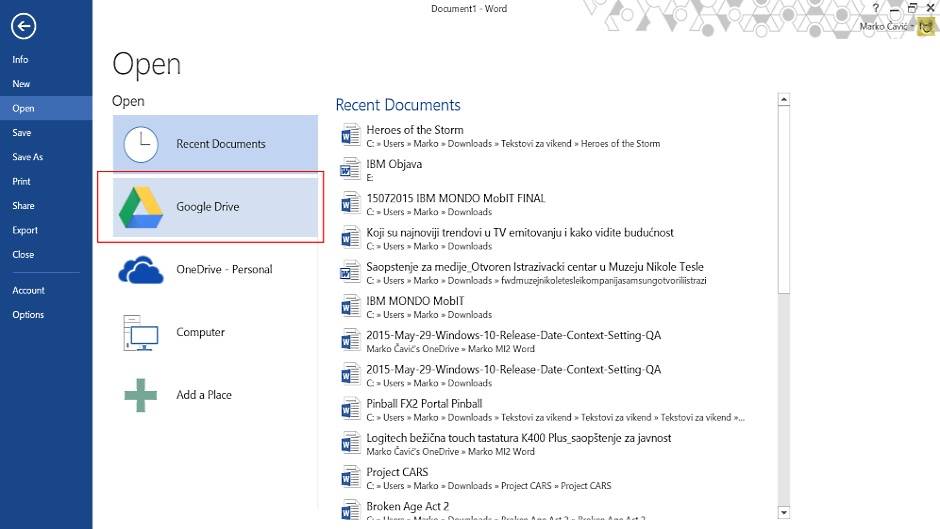The height and width of the screenshot is (529, 940).
Task: Click the Recent Documents clock icon
Action: coord(140,144)
